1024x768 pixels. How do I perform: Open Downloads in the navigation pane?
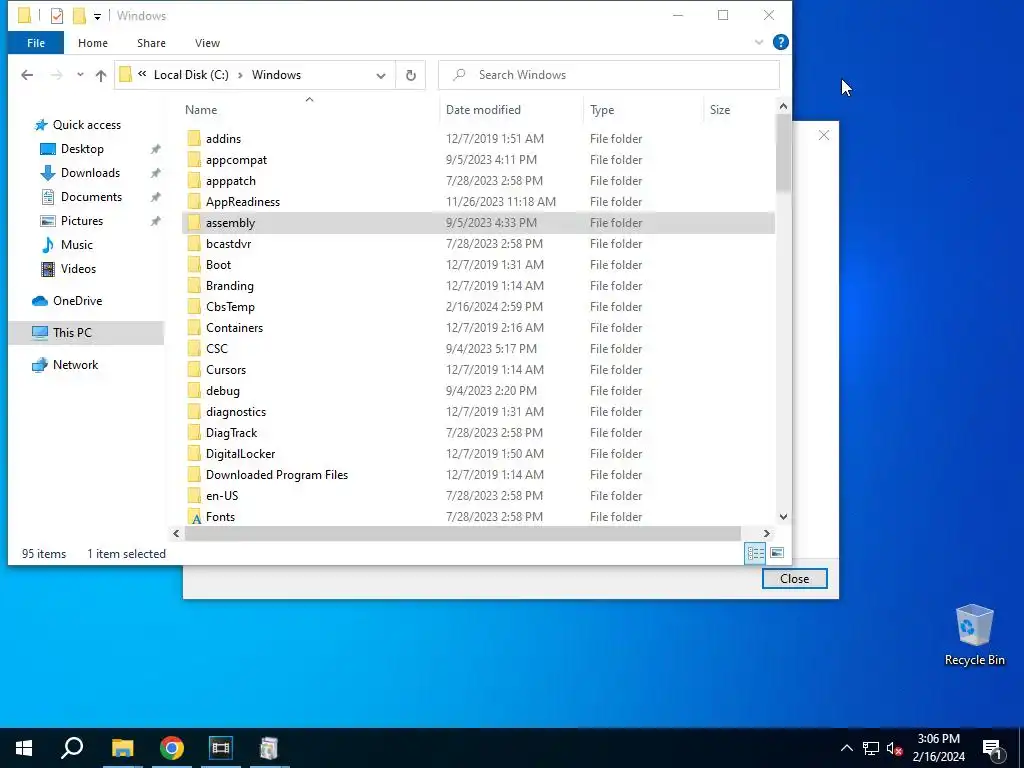90,173
